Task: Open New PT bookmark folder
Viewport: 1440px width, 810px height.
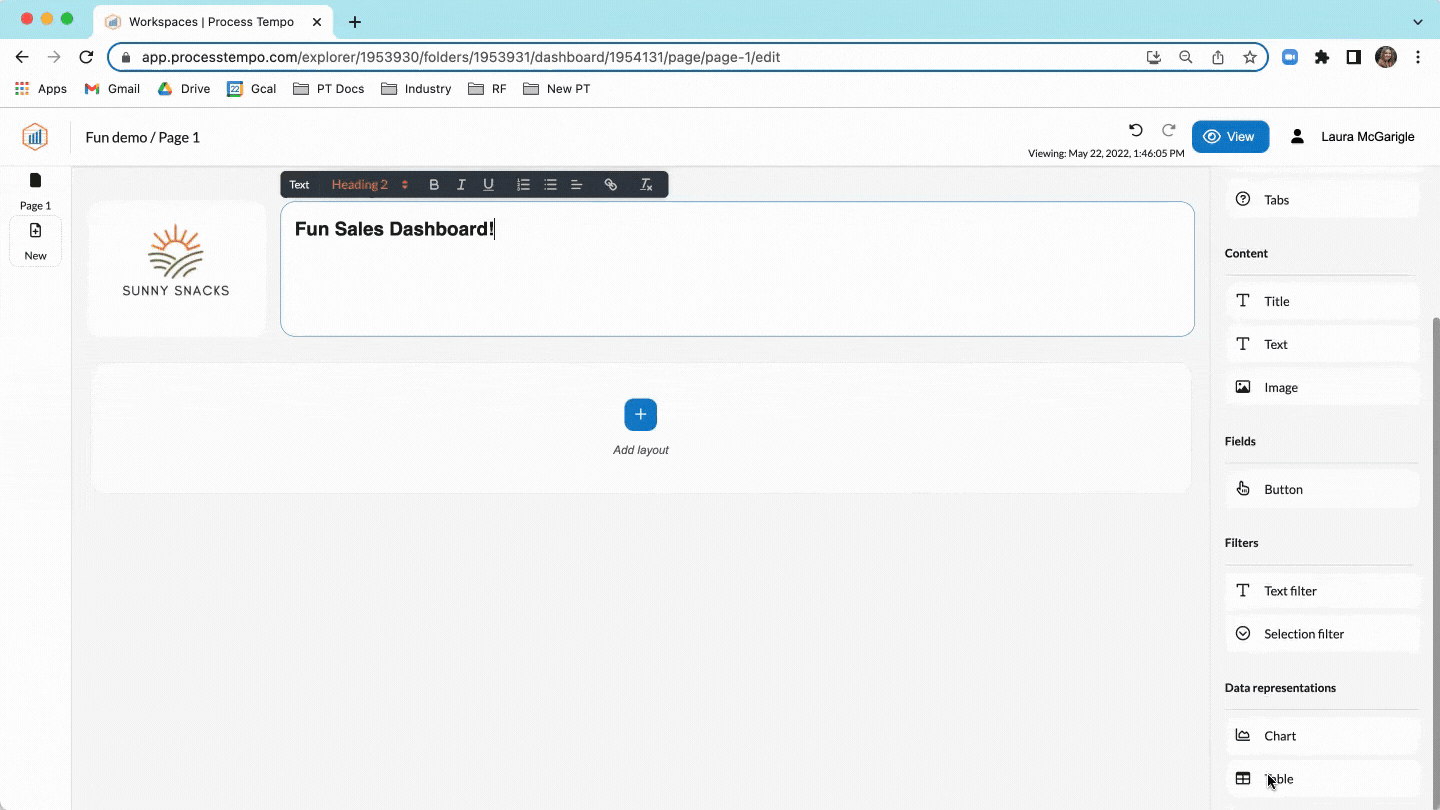Action: coord(557,89)
